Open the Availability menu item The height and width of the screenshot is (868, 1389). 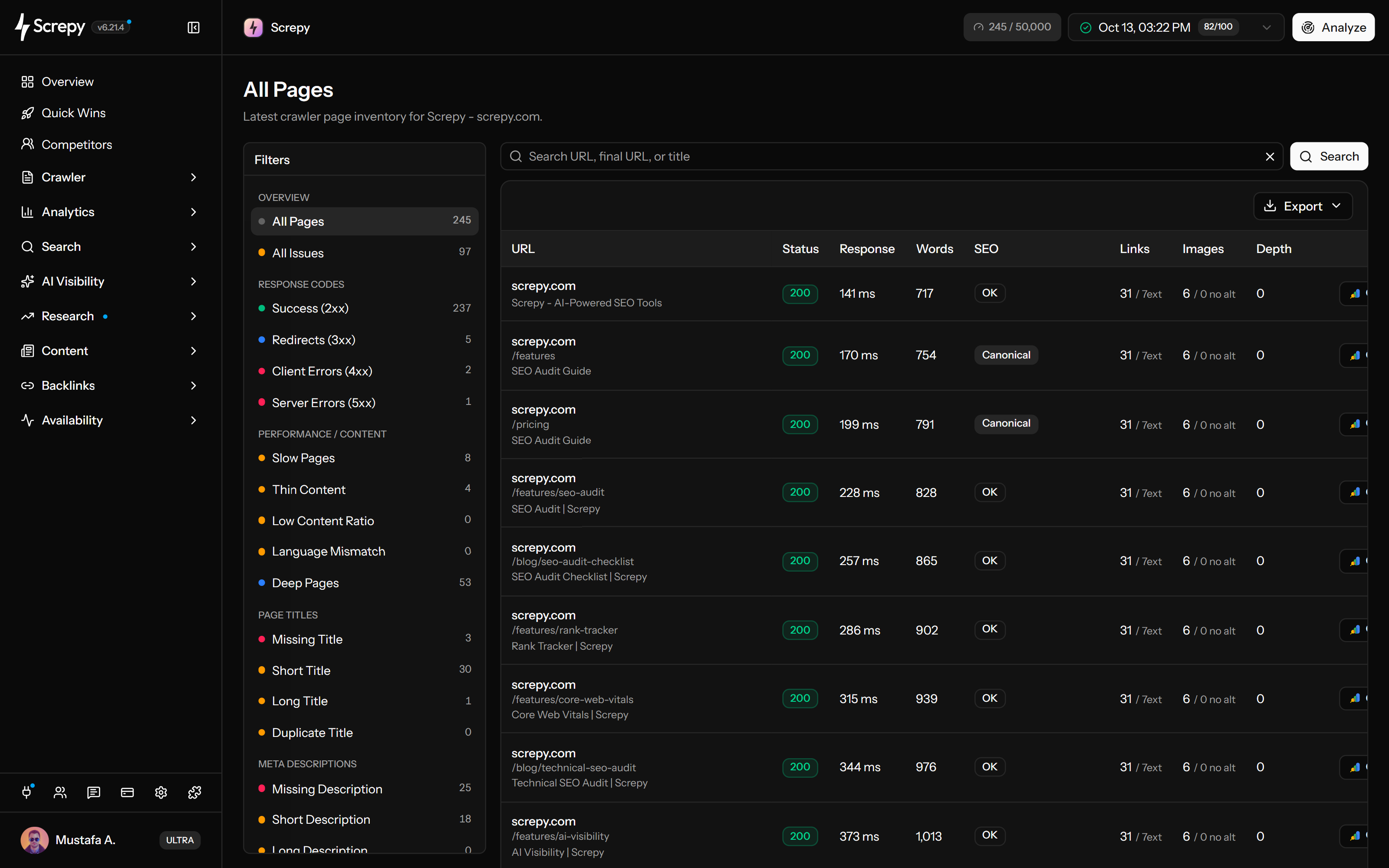(110, 420)
